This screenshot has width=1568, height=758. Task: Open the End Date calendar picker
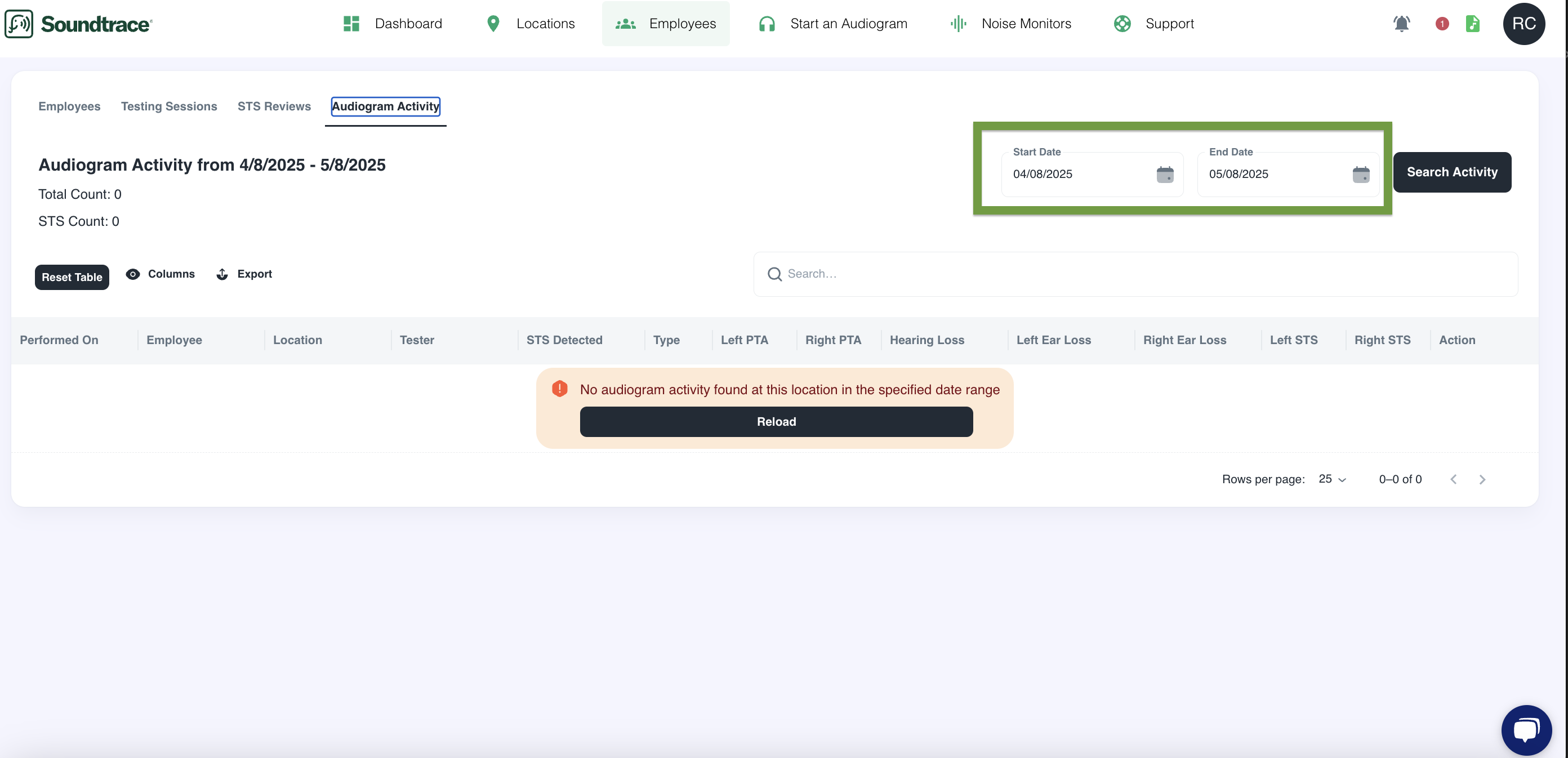coord(1360,174)
